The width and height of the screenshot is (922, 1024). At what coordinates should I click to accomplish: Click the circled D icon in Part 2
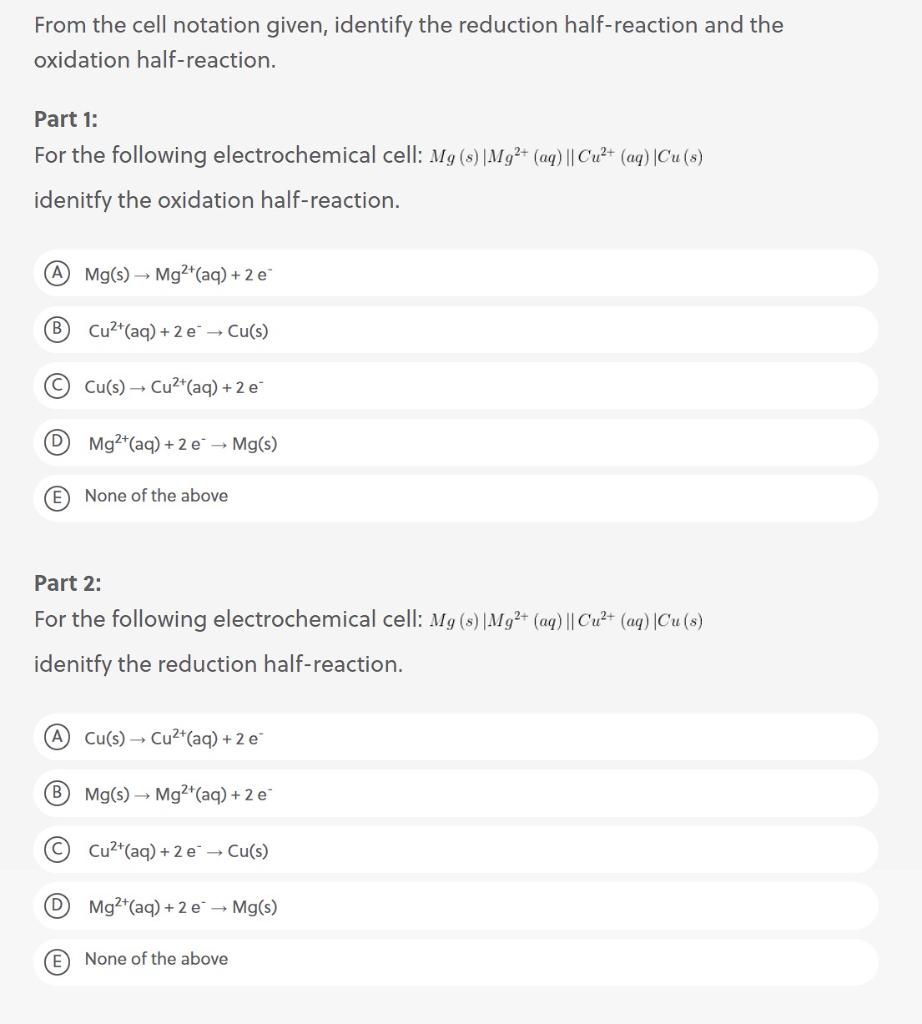point(57,906)
